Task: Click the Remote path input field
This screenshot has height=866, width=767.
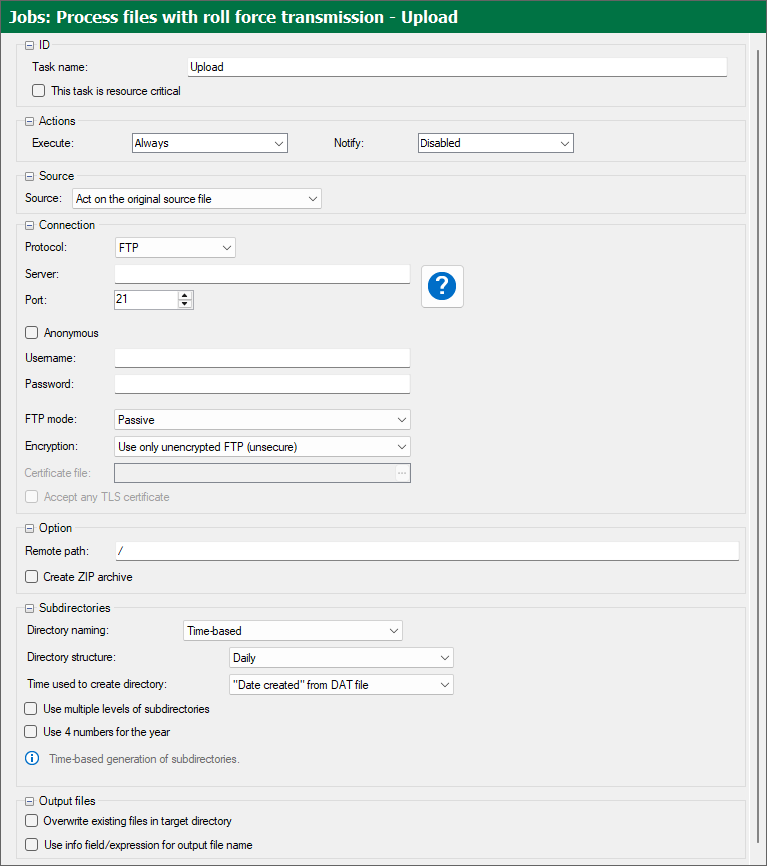Action: [x=427, y=551]
